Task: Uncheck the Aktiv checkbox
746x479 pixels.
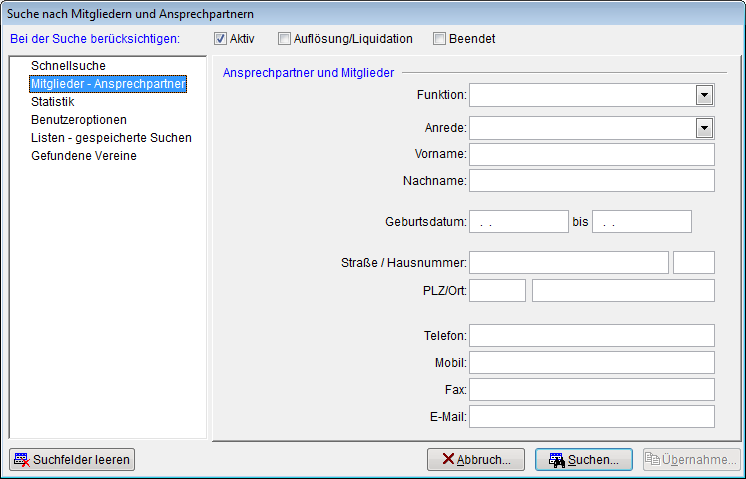Action: pos(220,39)
